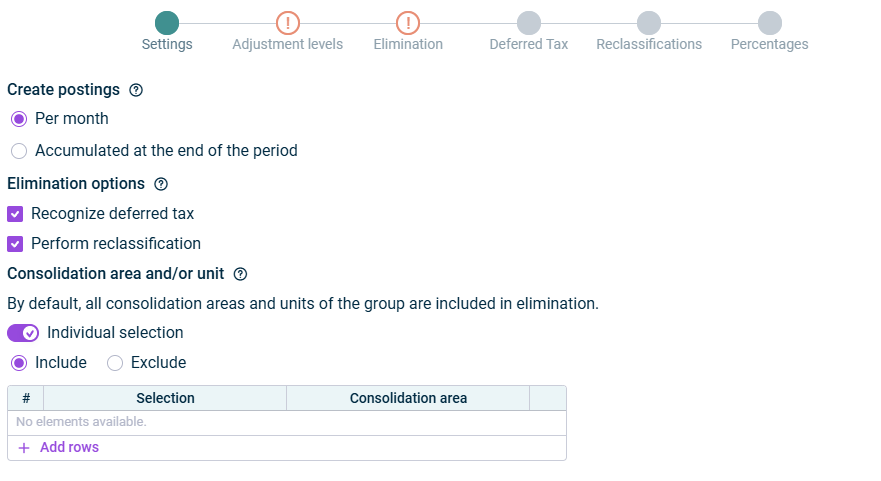Viewport: 881px width, 481px height.
Task: Click the Reclassifications step circle
Action: (649, 23)
